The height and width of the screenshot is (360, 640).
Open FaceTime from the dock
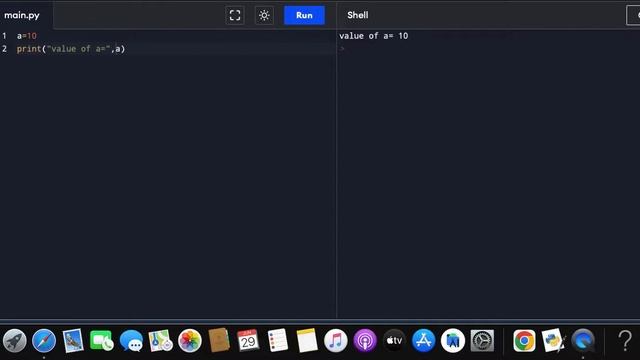click(102, 340)
